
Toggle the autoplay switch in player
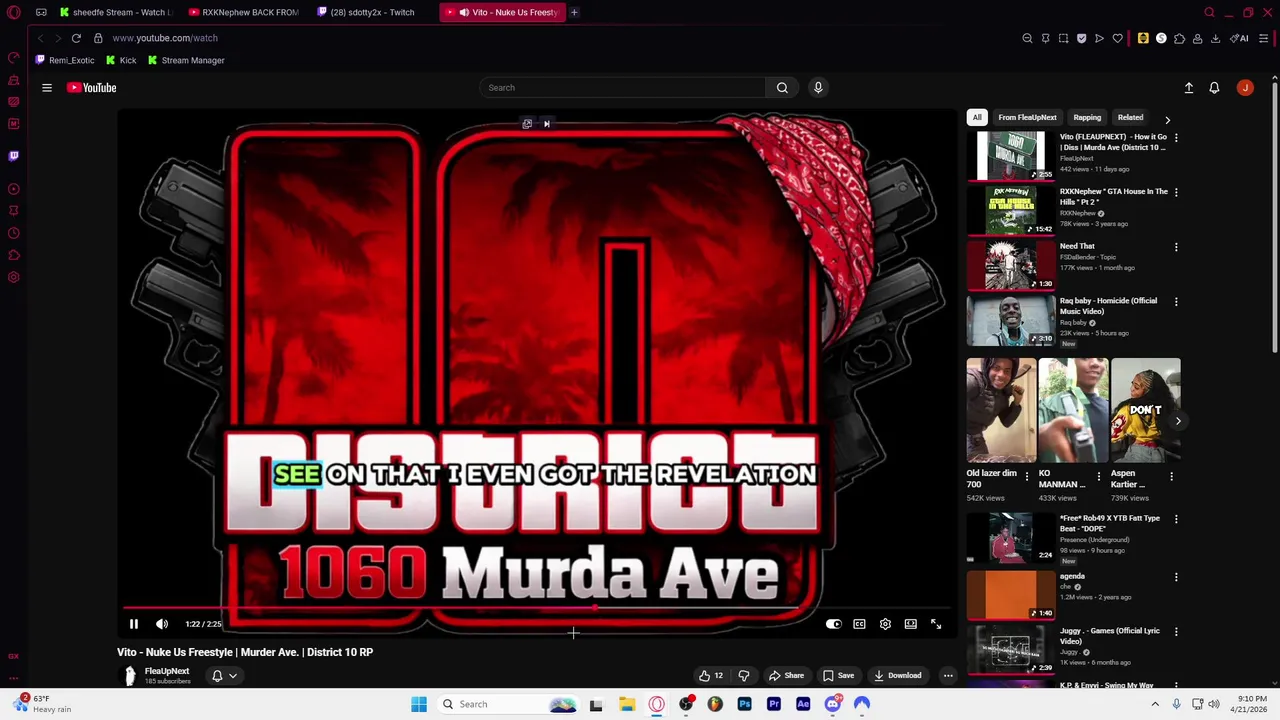[x=833, y=624]
